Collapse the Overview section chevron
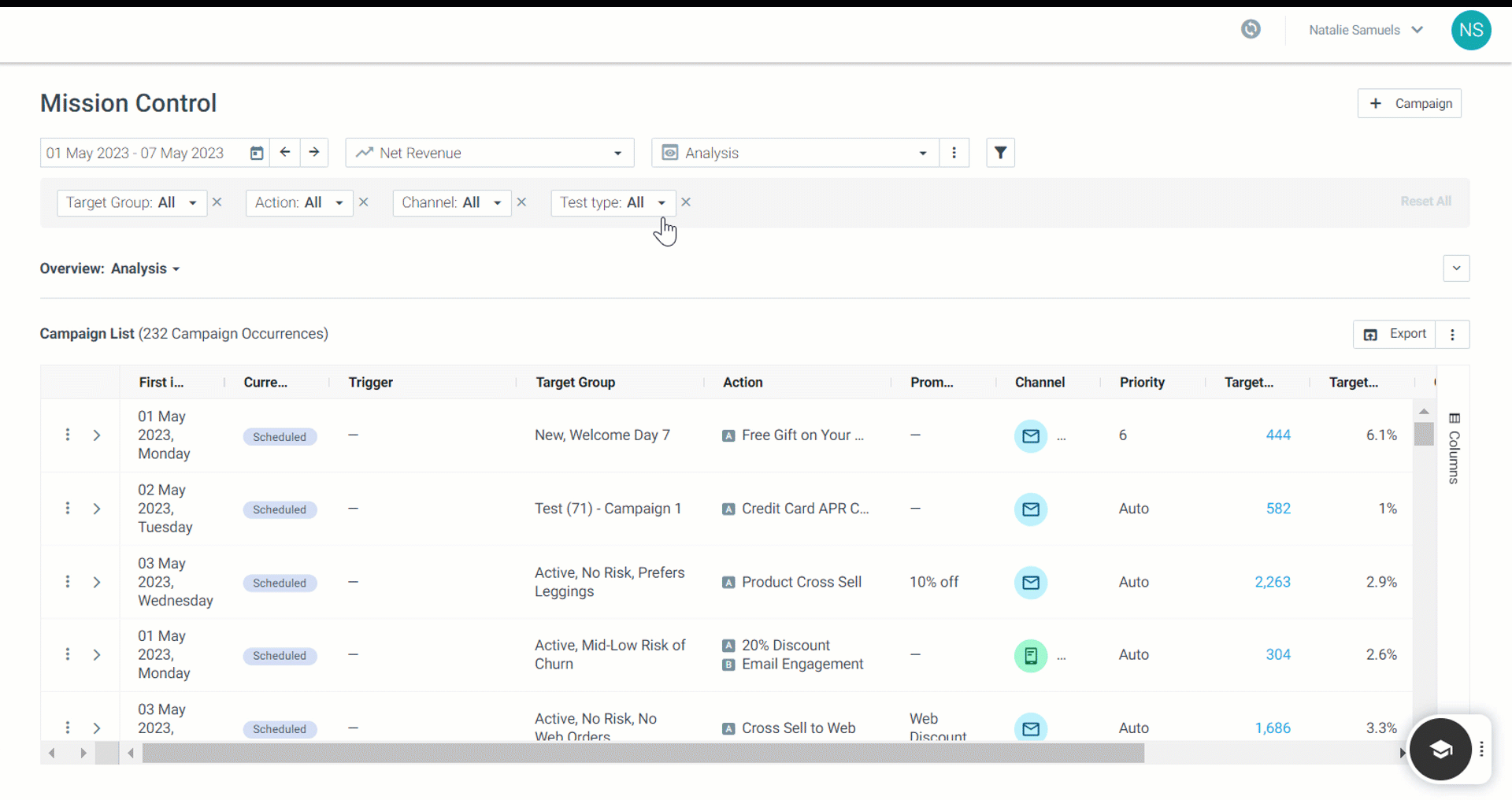This screenshot has width=1512, height=800. tap(1456, 269)
